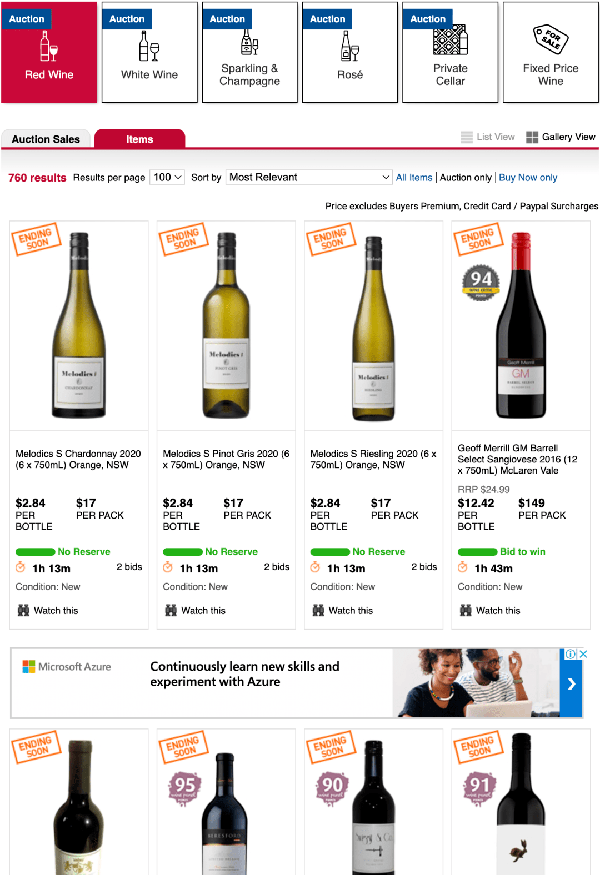Viewport: 600px width, 875px height.
Task: Click No Reserve green bar on Riesling
Action: (330, 552)
